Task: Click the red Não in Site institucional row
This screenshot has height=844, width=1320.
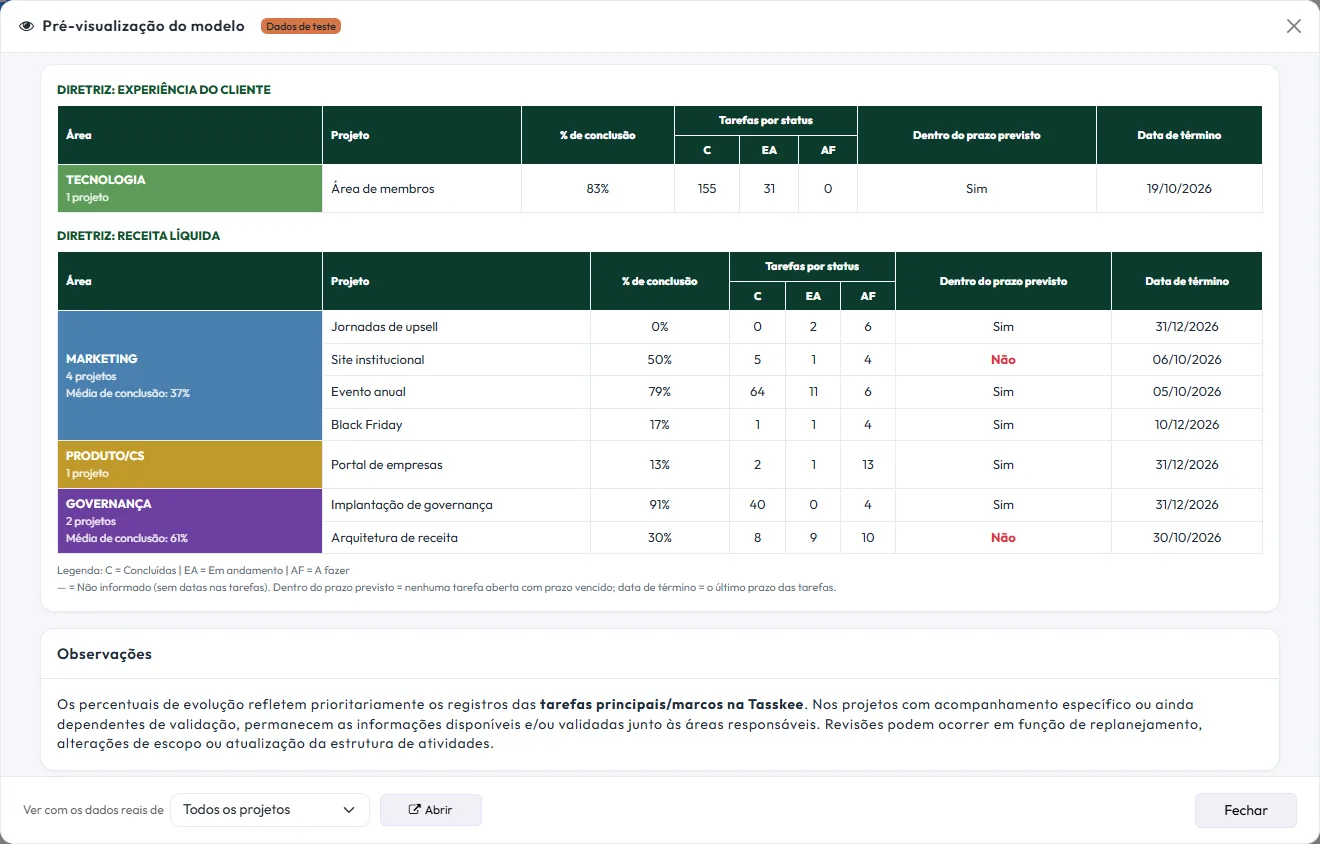Action: [x=1003, y=360]
